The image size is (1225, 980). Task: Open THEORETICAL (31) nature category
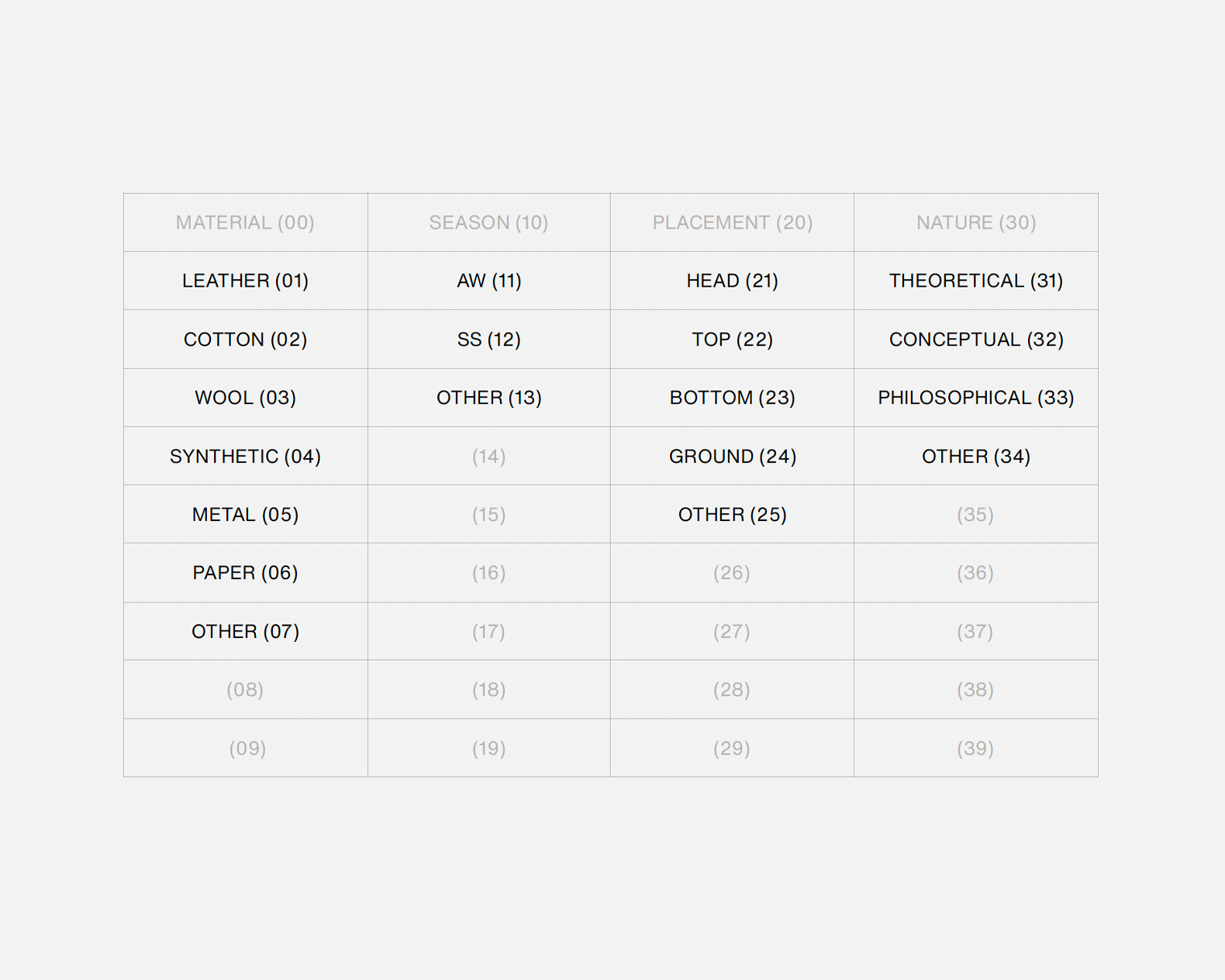(x=975, y=281)
